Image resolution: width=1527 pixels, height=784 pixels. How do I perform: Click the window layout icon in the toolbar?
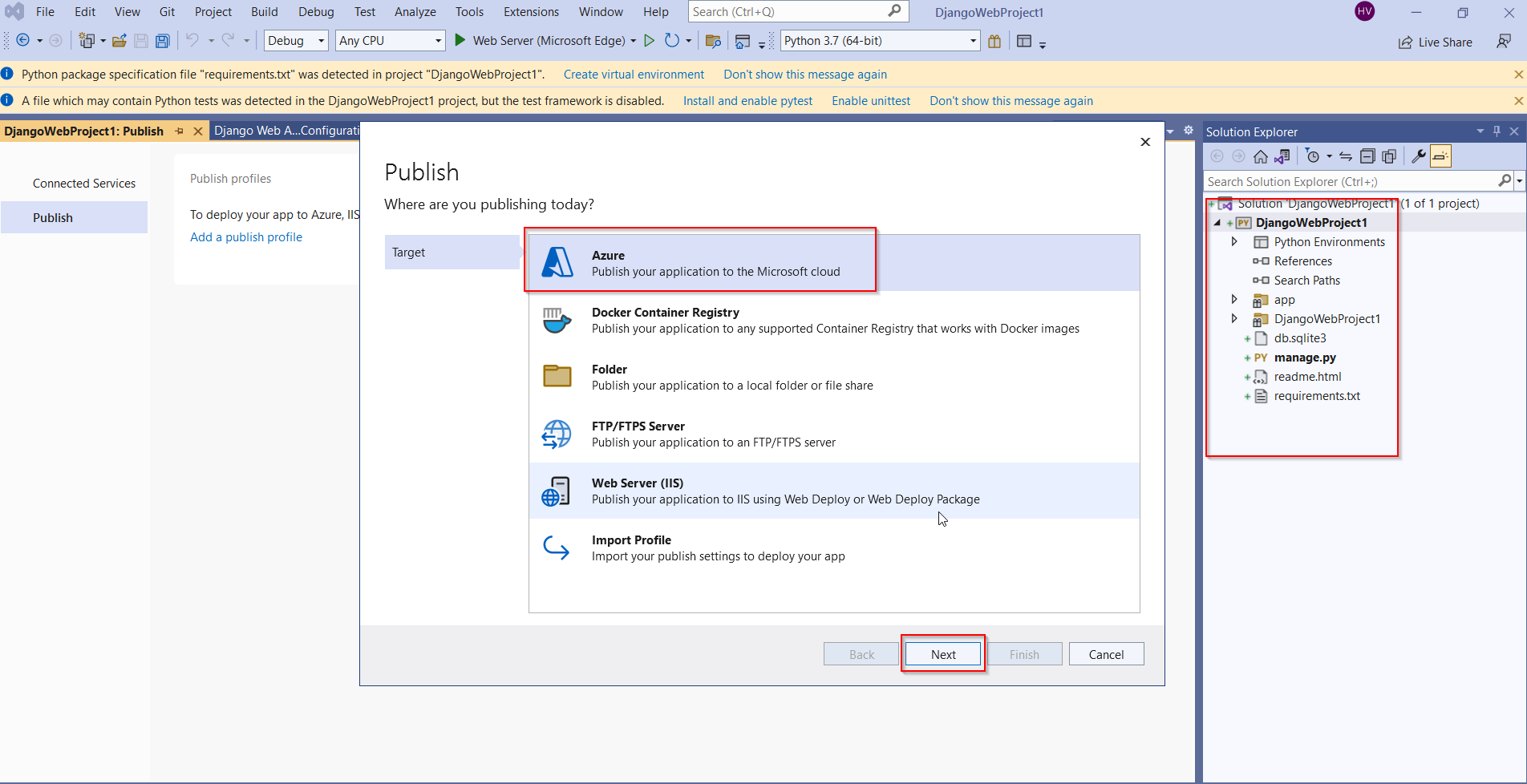1024,41
